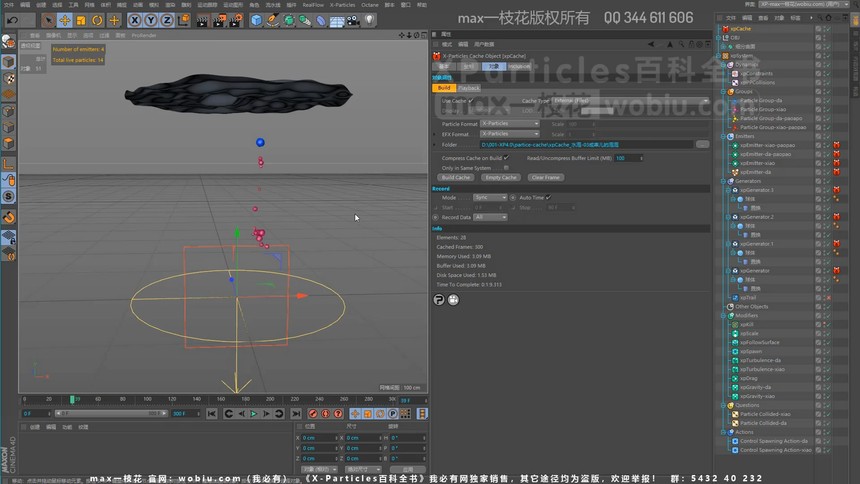
Task: Select the Particle Collided-xiao question
Action: [765, 414]
